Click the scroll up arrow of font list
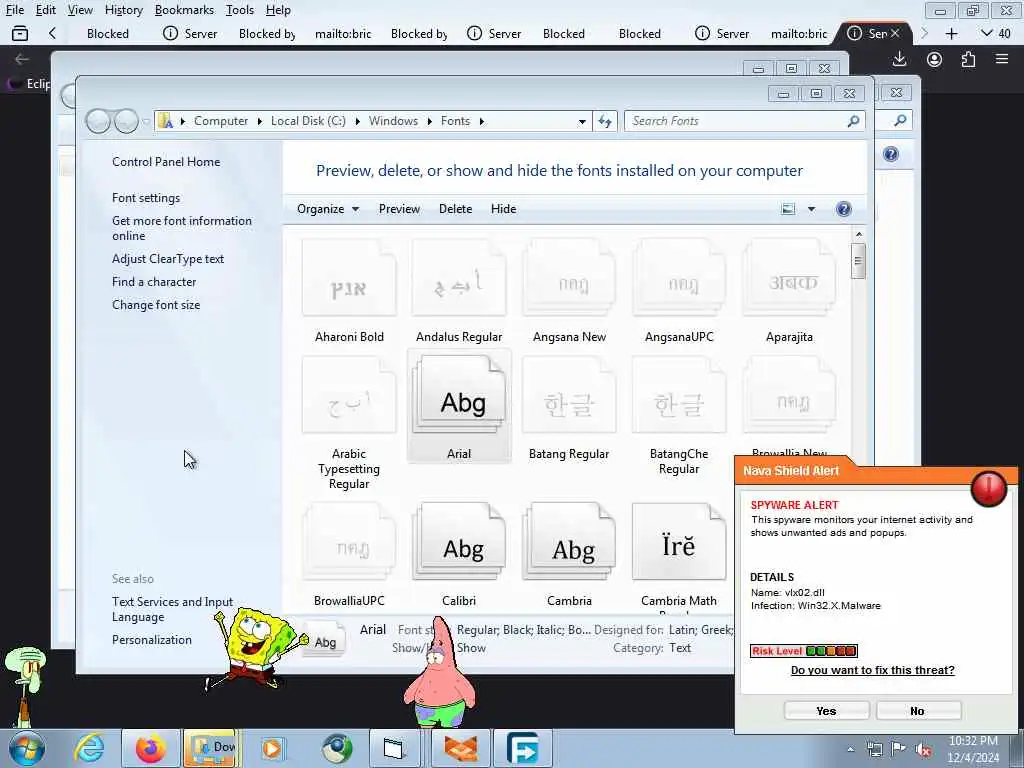The height and width of the screenshot is (768, 1024). tap(859, 234)
